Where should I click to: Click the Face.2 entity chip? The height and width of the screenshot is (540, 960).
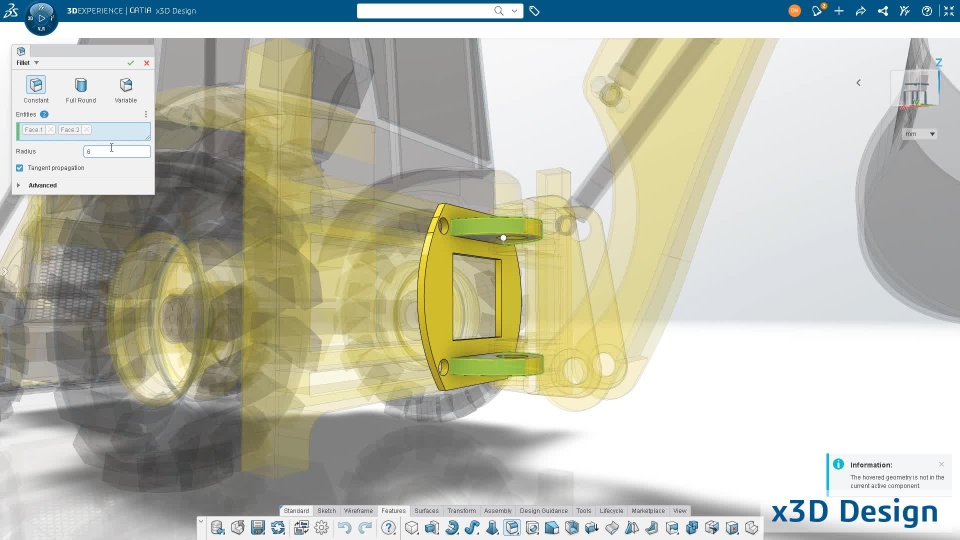click(x=70, y=130)
